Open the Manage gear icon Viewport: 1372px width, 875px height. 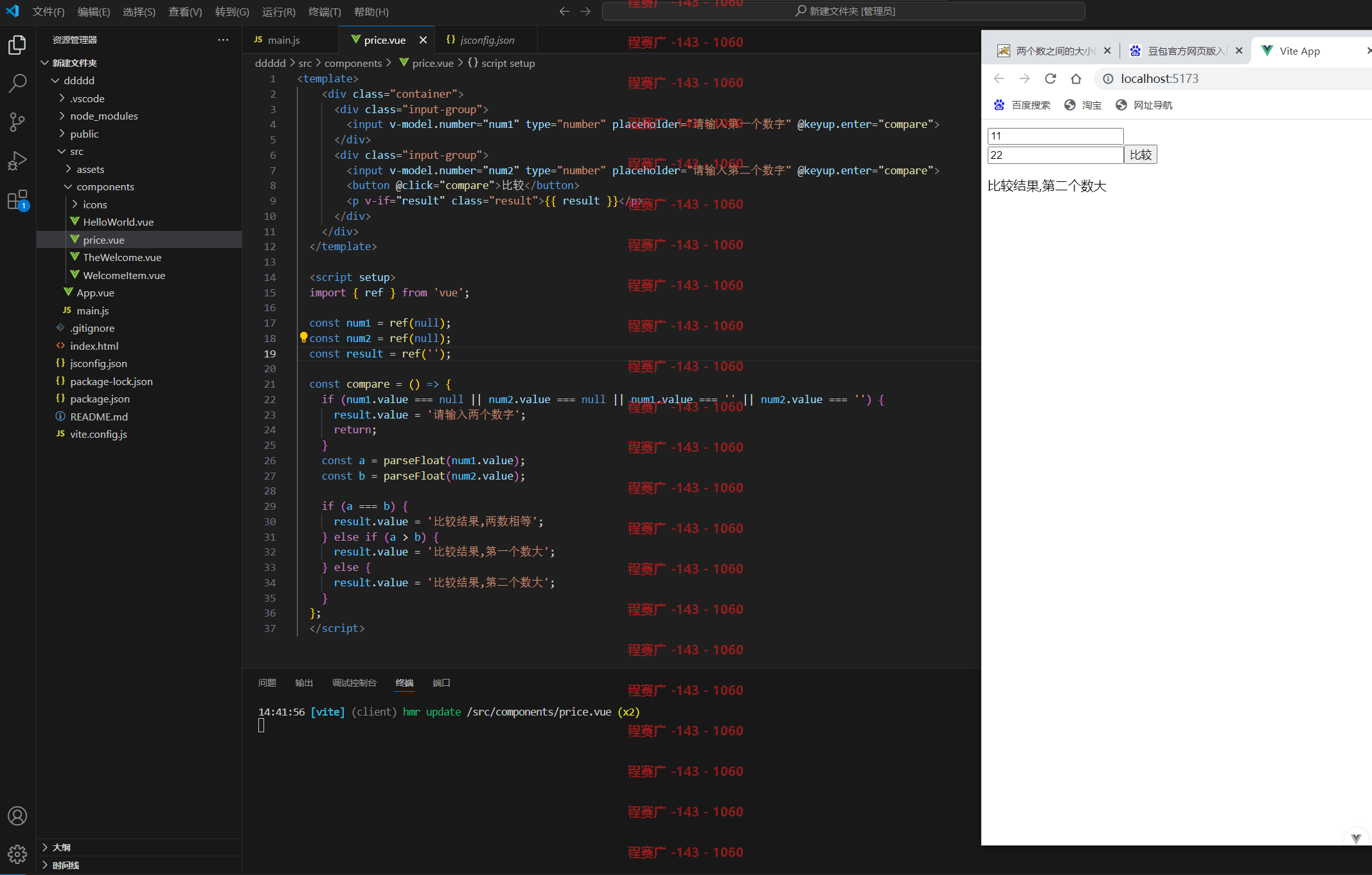click(x=17, y=854)
